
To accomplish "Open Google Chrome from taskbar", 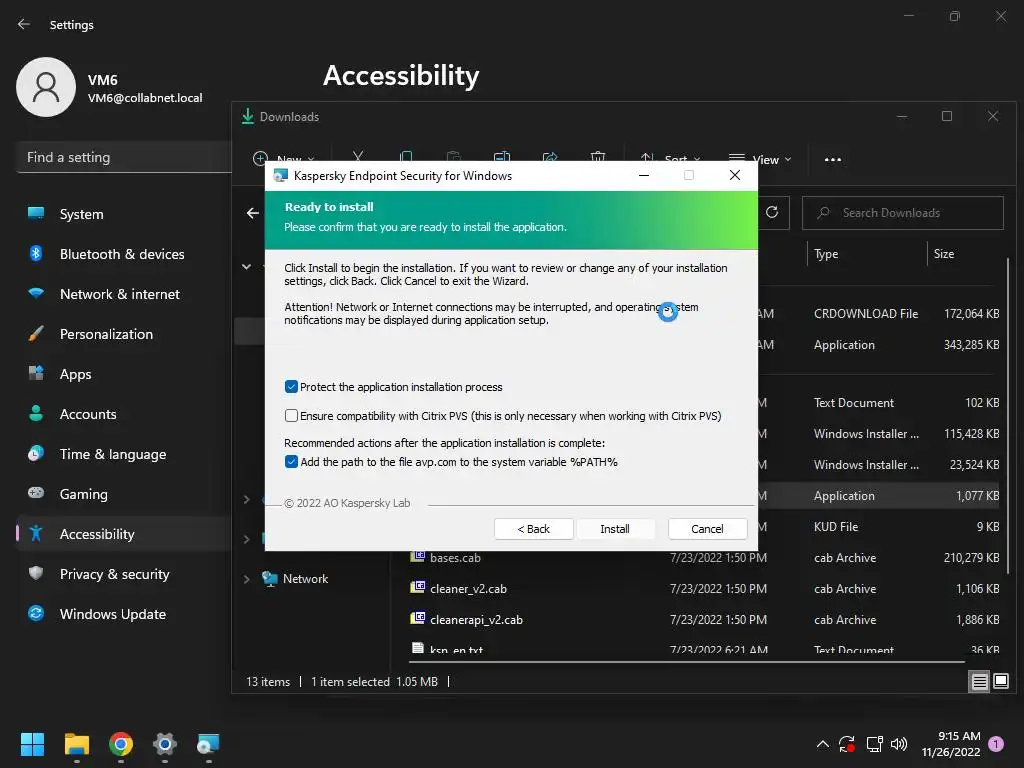I will tap(121, 744).
